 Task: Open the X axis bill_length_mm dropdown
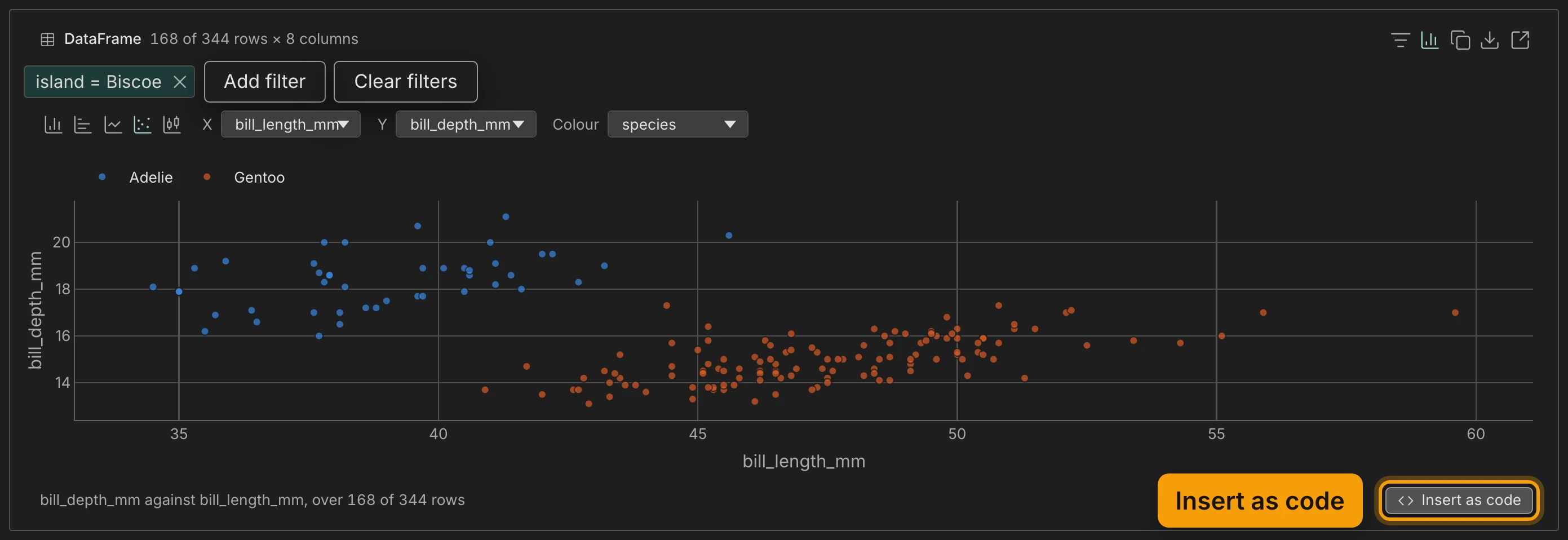(290, 124)
